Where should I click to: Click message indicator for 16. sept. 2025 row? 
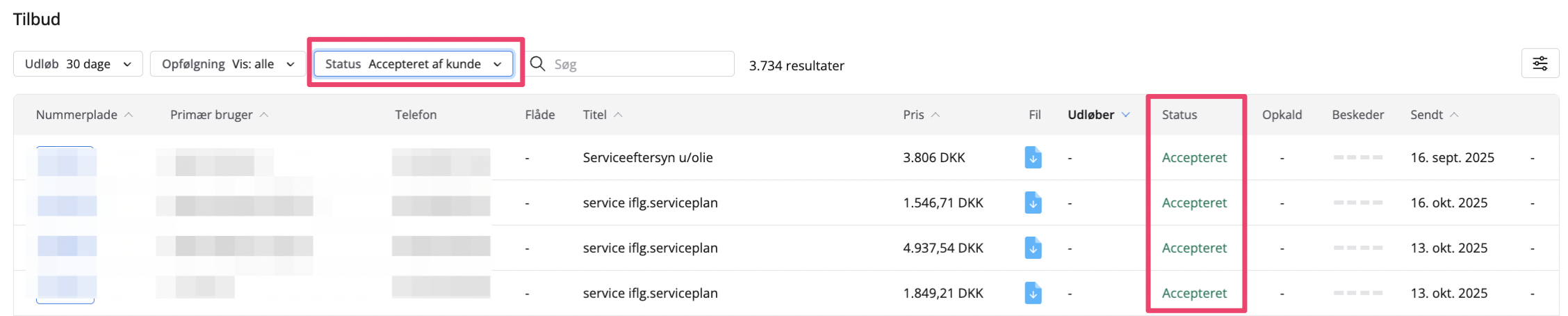pyautogui.click(x=1357, y=157)
